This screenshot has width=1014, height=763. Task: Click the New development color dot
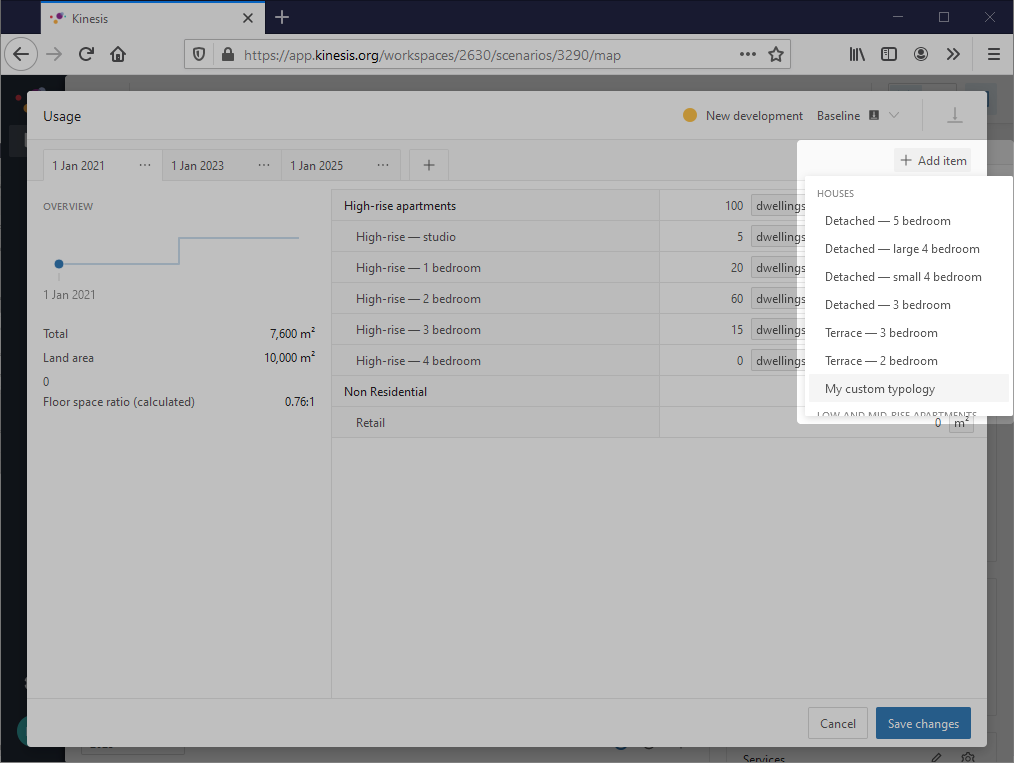pyautogui.click(x=690, y=115)
